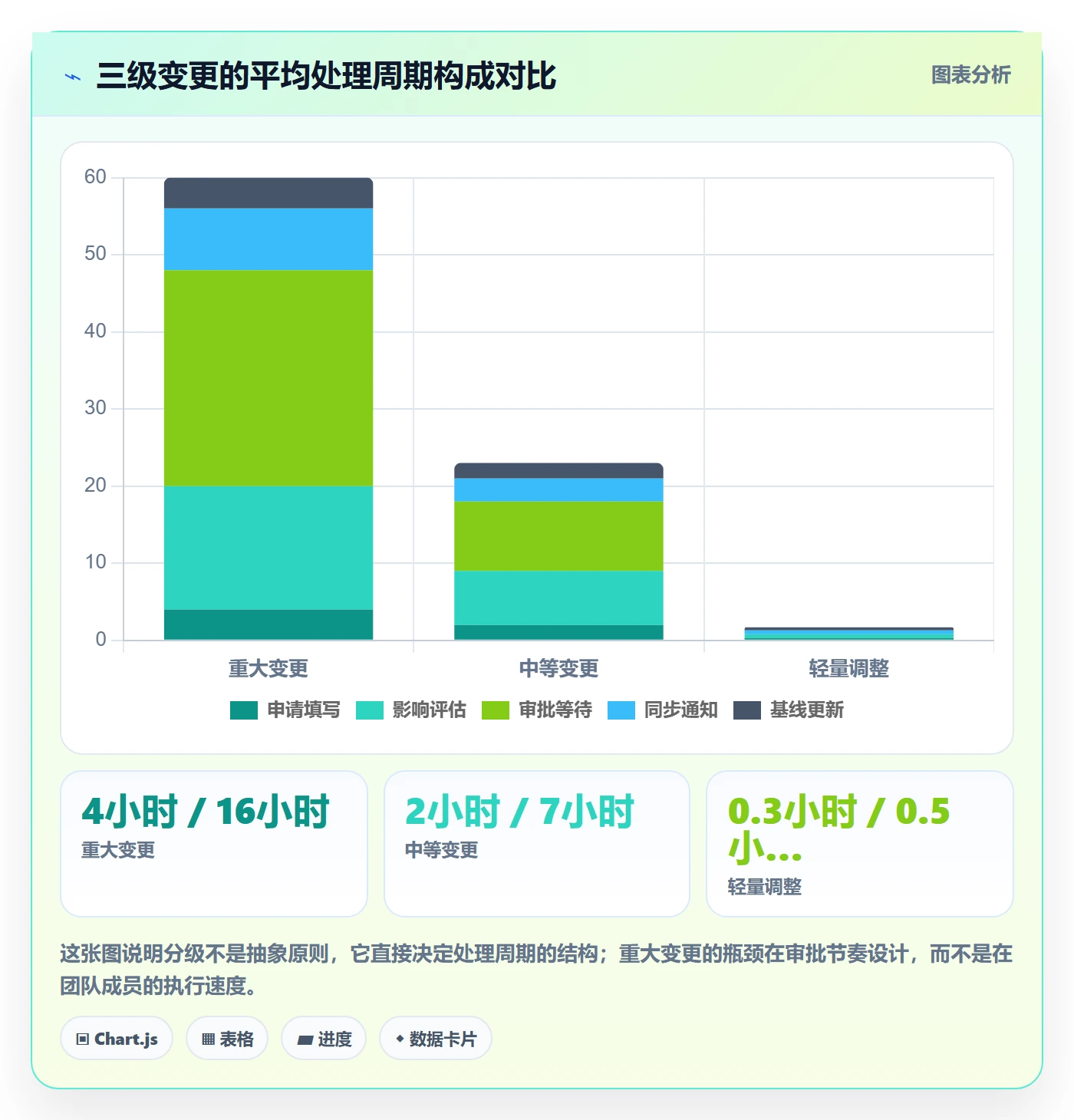Click the chart title 三级变更的平均处理周期构成对比
The width and height of the screenshot is (1074, 1120).
(x=326, y=77)
